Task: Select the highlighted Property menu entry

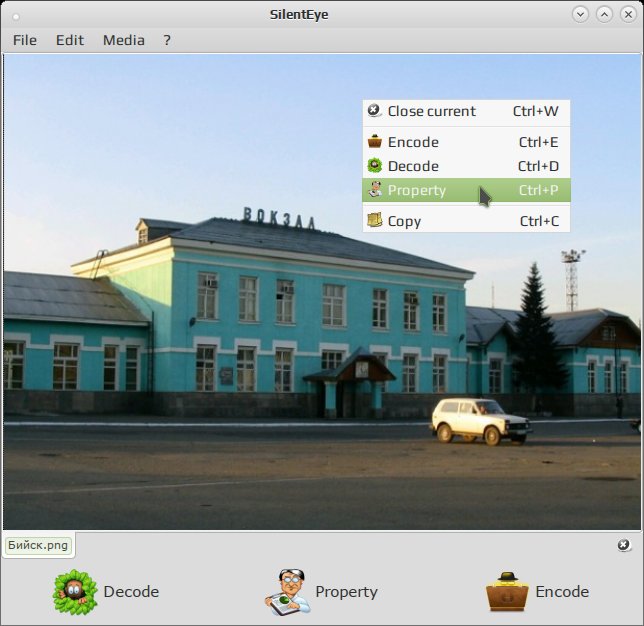Action: click(466, 190)
